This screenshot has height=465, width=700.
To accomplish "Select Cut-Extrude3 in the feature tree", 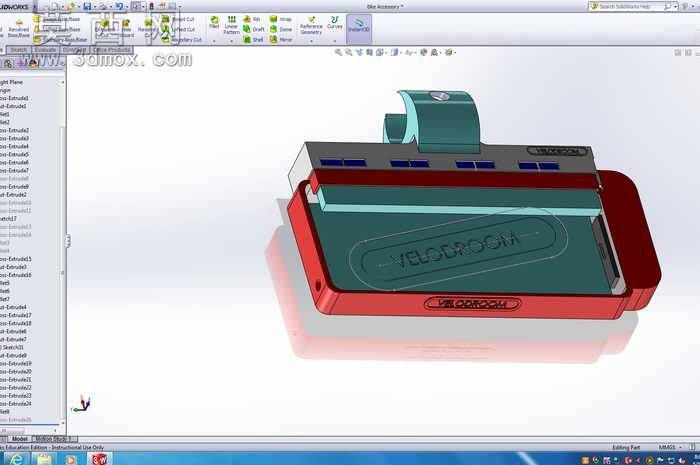I will [13, 267].
